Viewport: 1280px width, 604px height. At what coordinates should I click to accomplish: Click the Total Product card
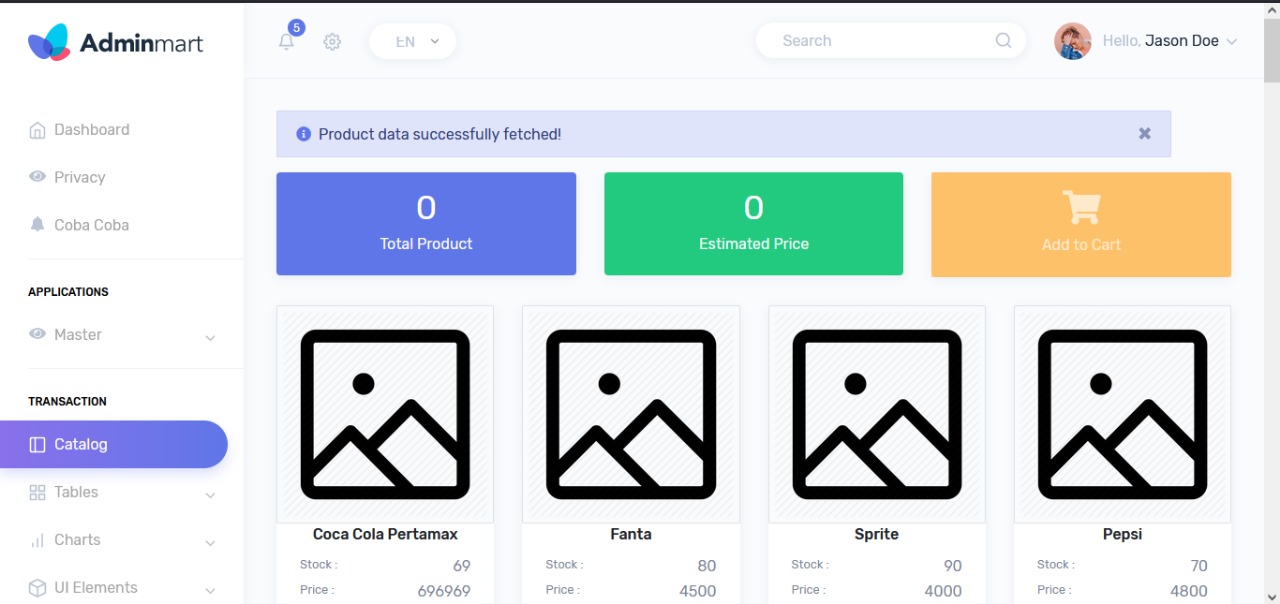(x=426, y=224)
